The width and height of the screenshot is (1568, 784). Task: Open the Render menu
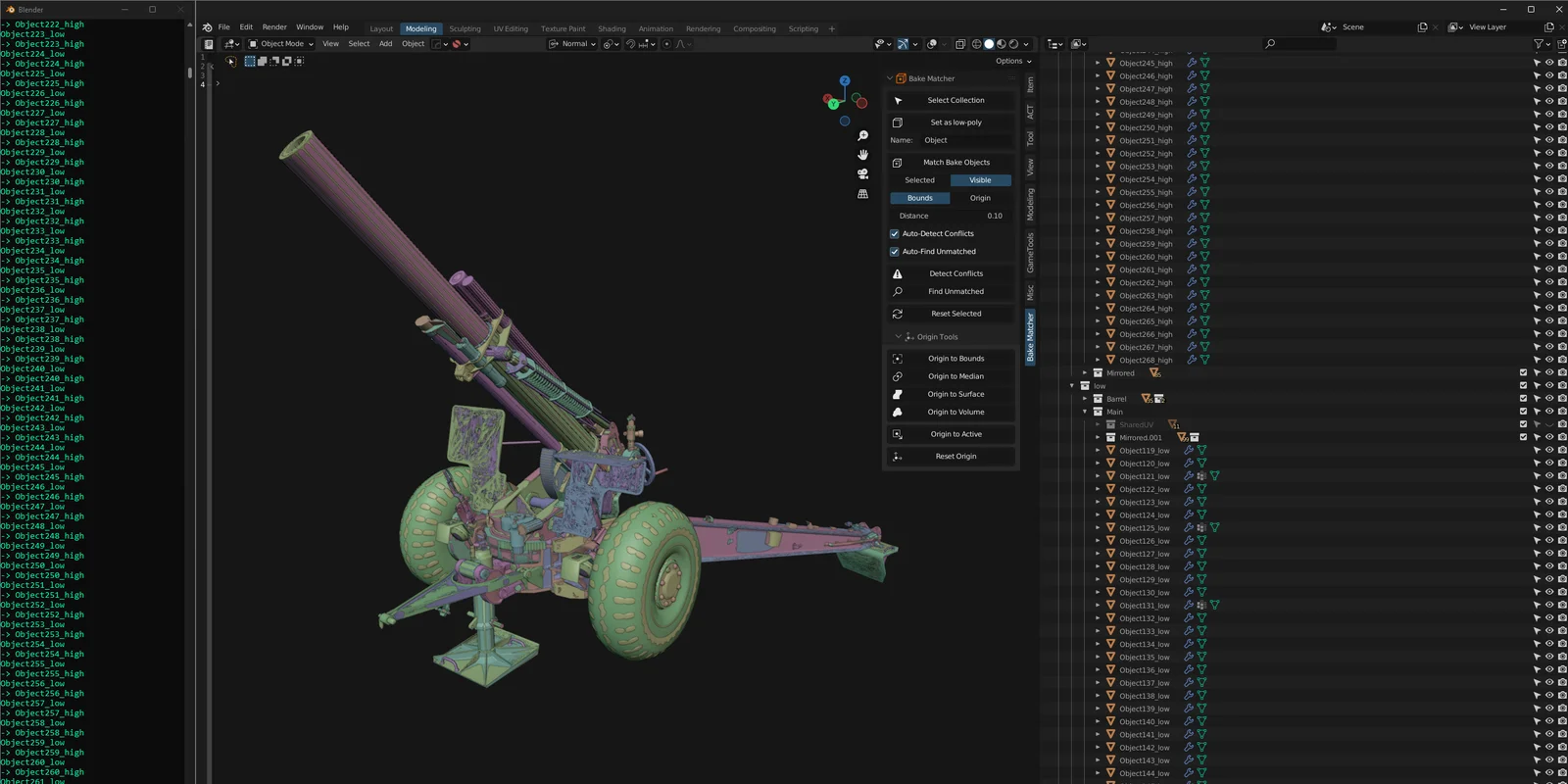click(x=274, y=27)
